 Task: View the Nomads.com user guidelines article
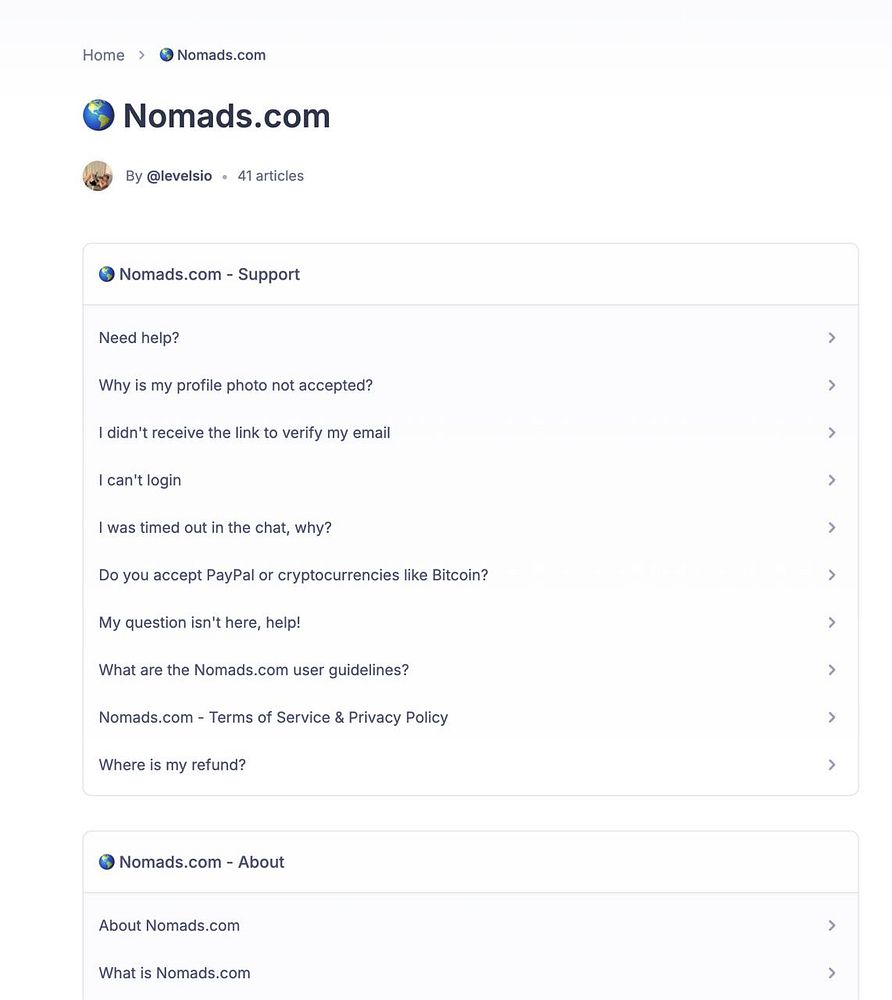(x=253, y=670)
